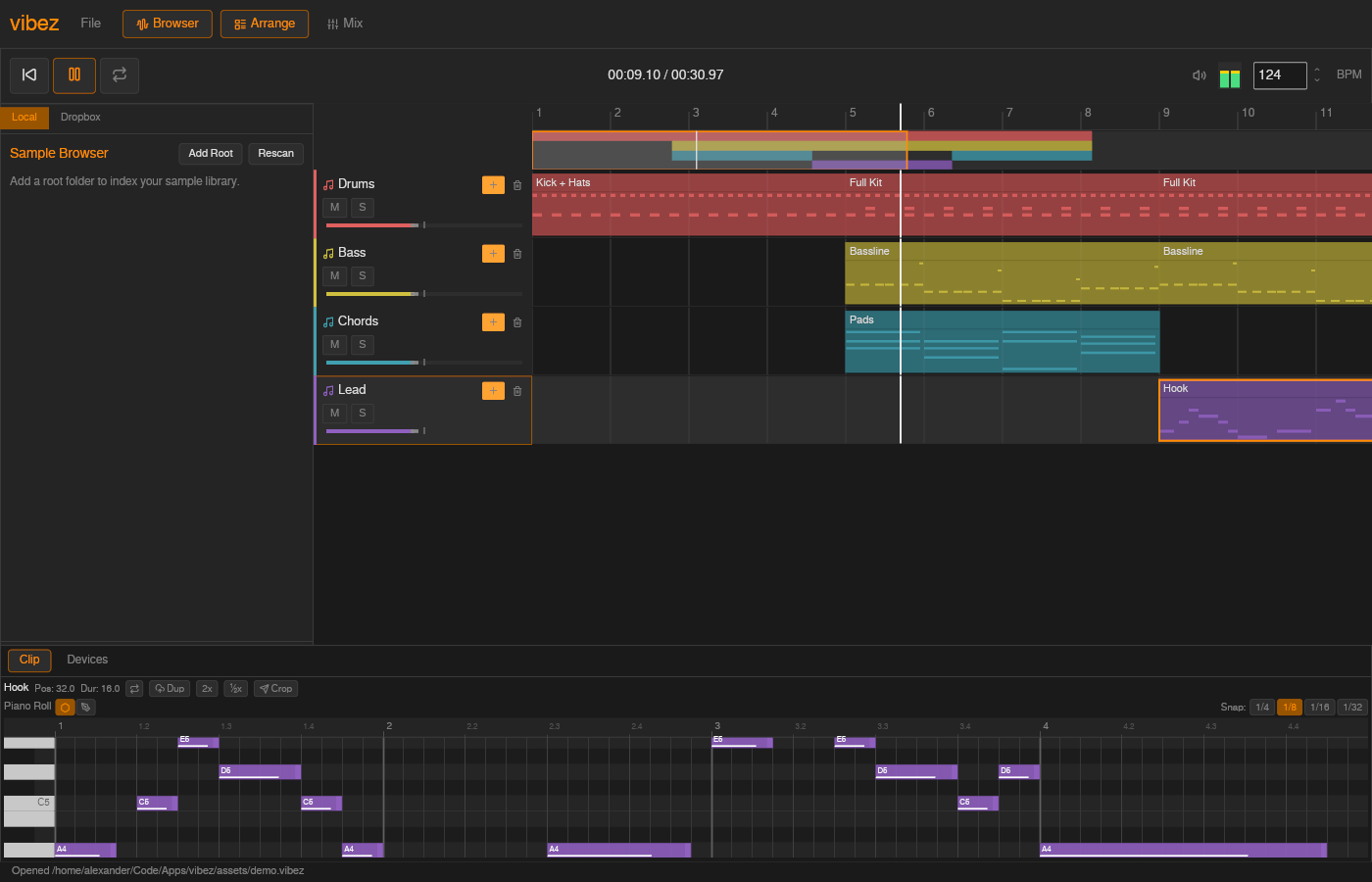Image resolution: width=1372 pixels, height=882 pixels.
Task: Open the File menu
Action: pos(91,24)
